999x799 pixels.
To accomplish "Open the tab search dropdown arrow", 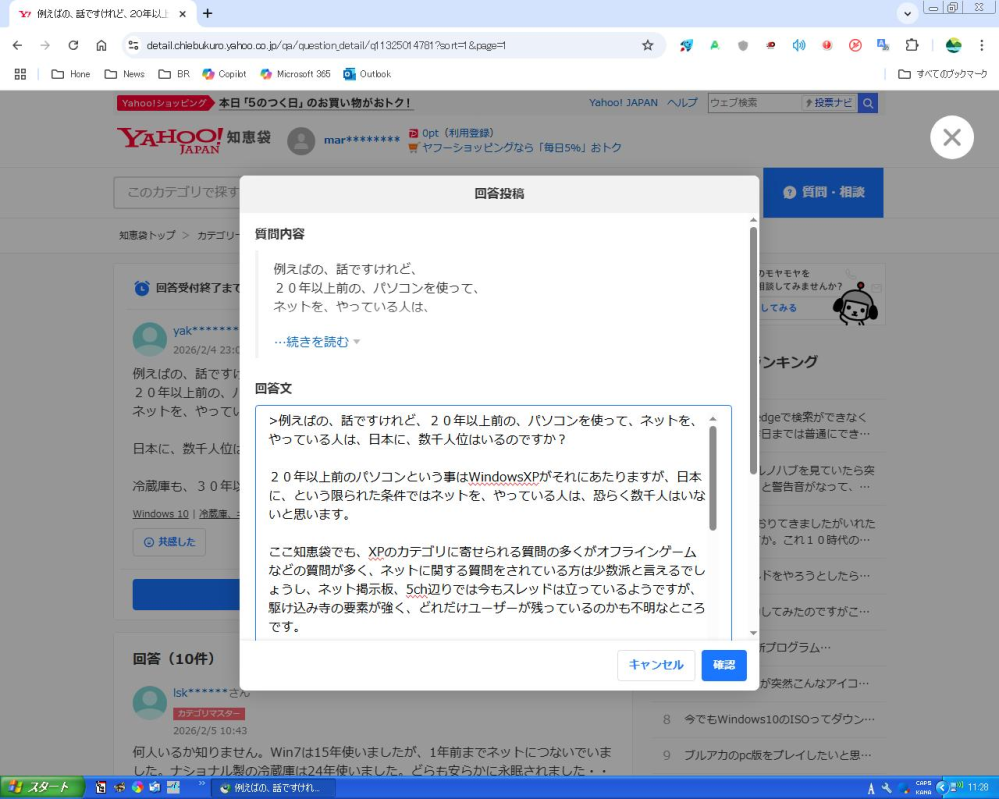I will 907,13.
